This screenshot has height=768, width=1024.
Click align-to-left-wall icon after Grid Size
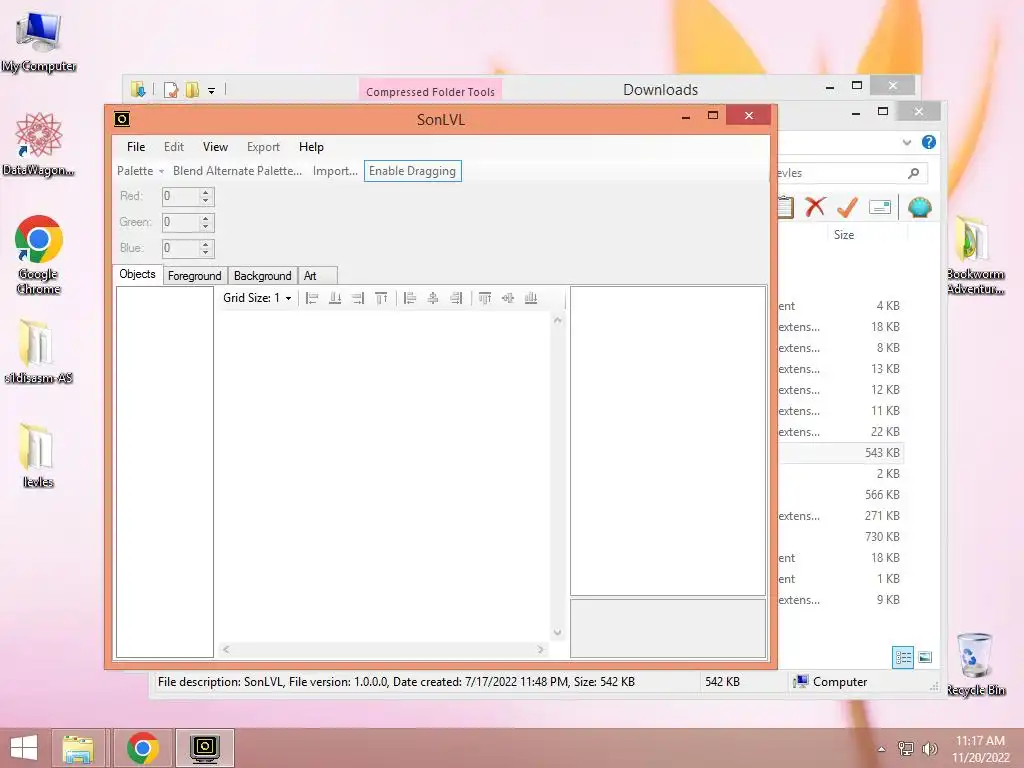312,298
